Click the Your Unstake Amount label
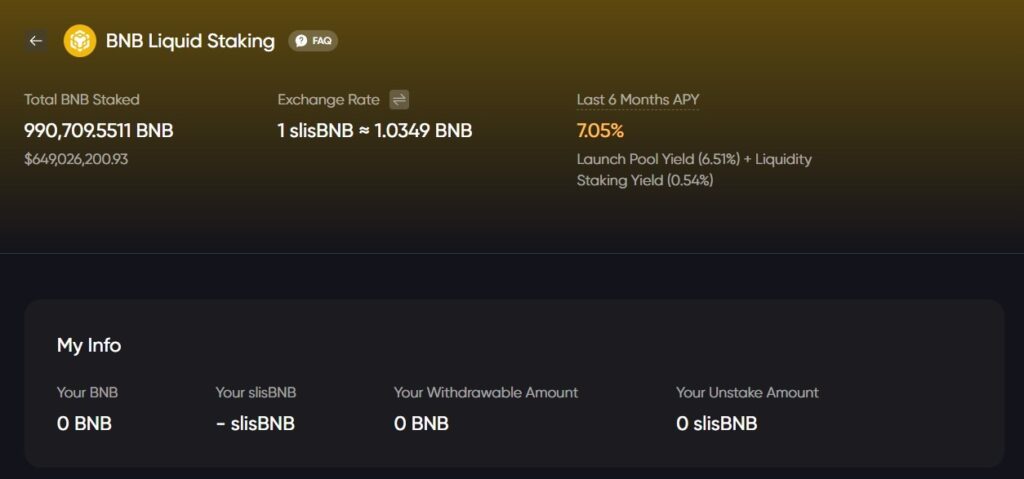This screenshot has width=1024, height=479. tap(747, 393)
